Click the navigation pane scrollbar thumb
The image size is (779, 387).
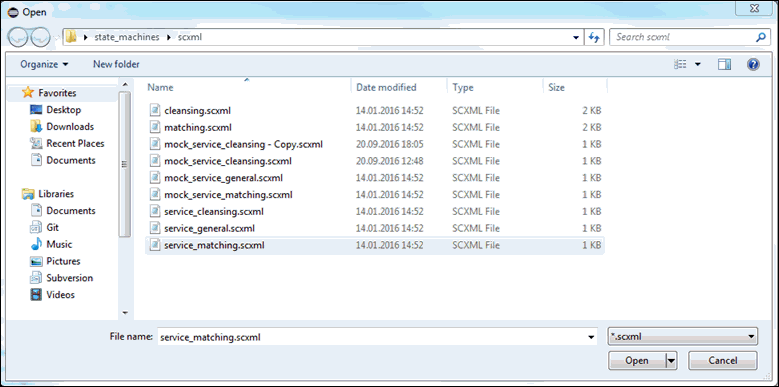pos(125,164)
